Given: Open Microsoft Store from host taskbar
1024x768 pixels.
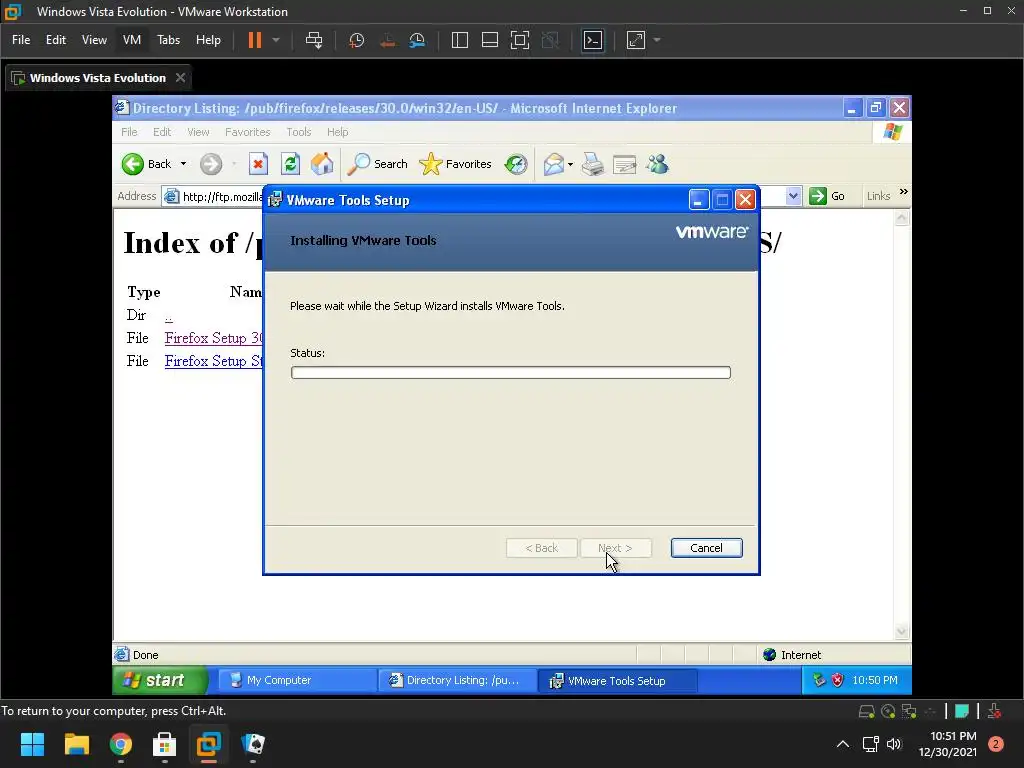Looking at the screenshot, I should [165, 744].
